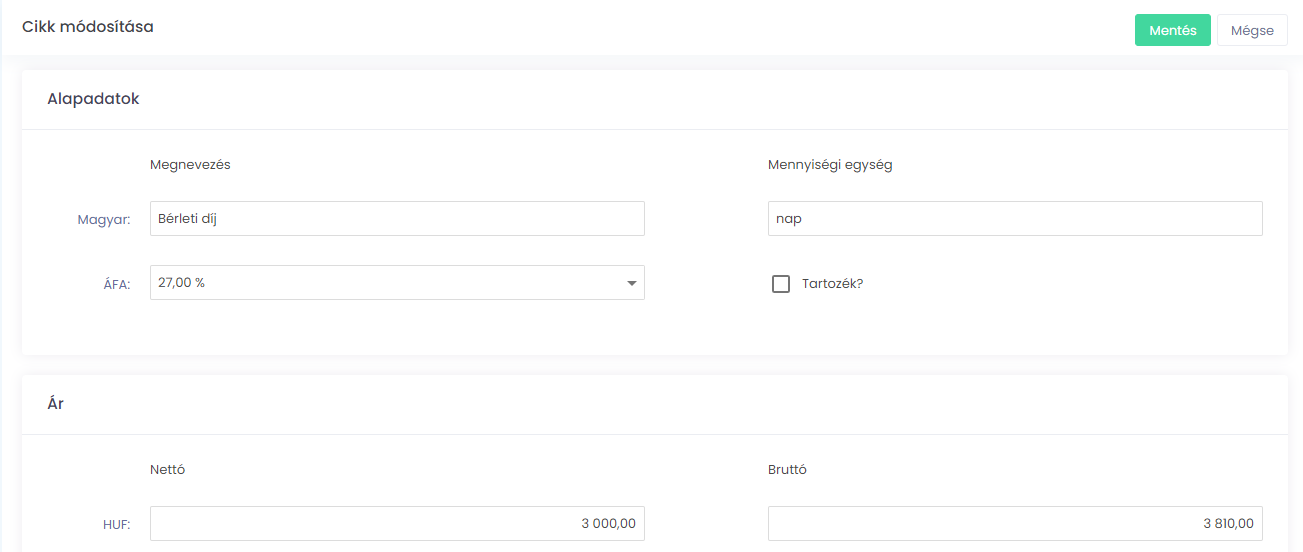Viewport: 1303px width, 552px height.
Task: Select the Mennyiségi egység field containing nap
Action: point(1015,219)
